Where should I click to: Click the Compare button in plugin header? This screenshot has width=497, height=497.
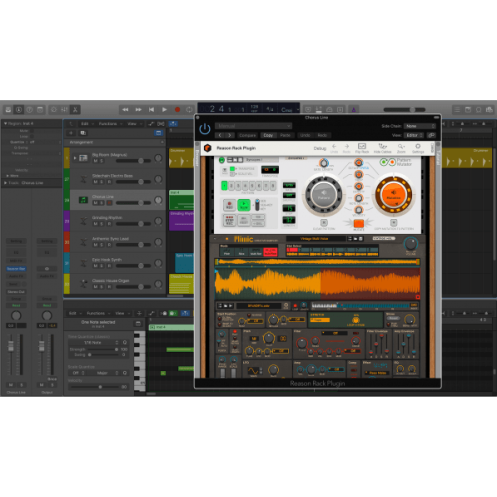[247, 135]
